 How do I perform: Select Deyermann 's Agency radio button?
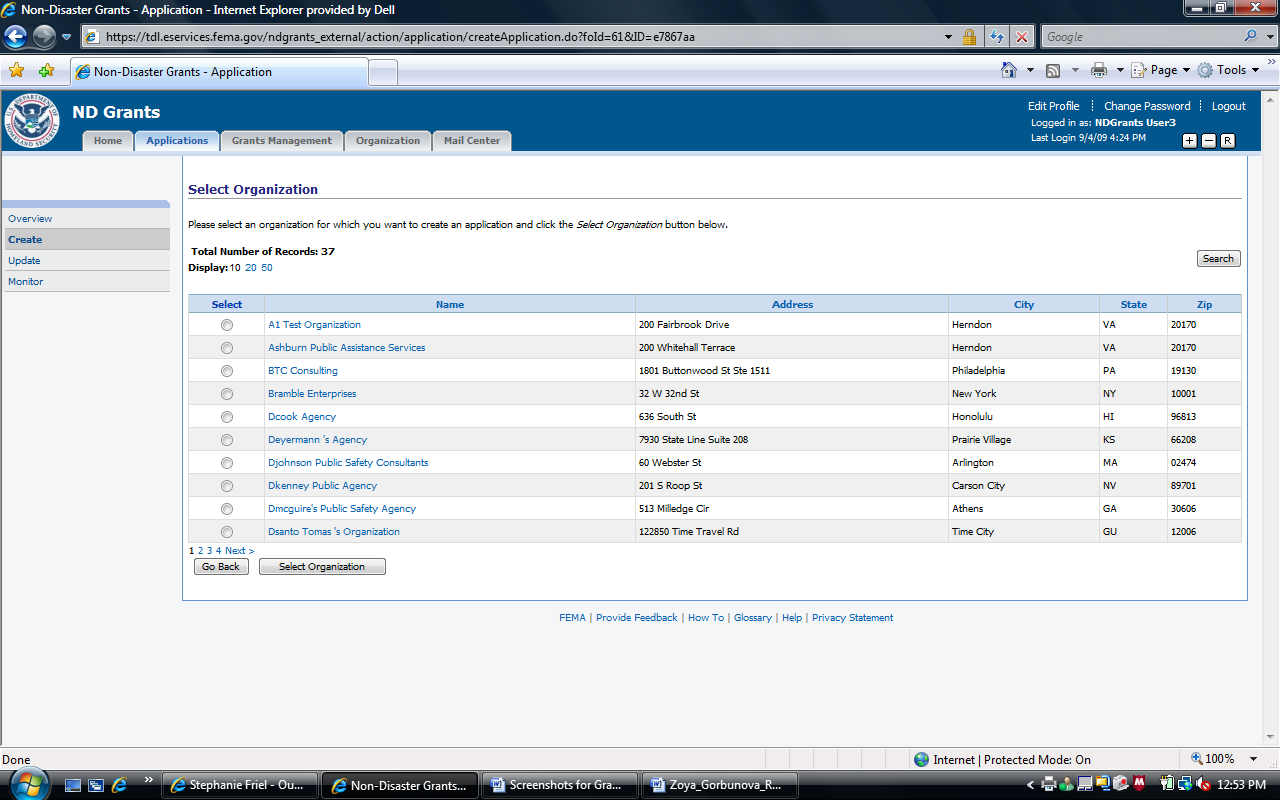227,440
